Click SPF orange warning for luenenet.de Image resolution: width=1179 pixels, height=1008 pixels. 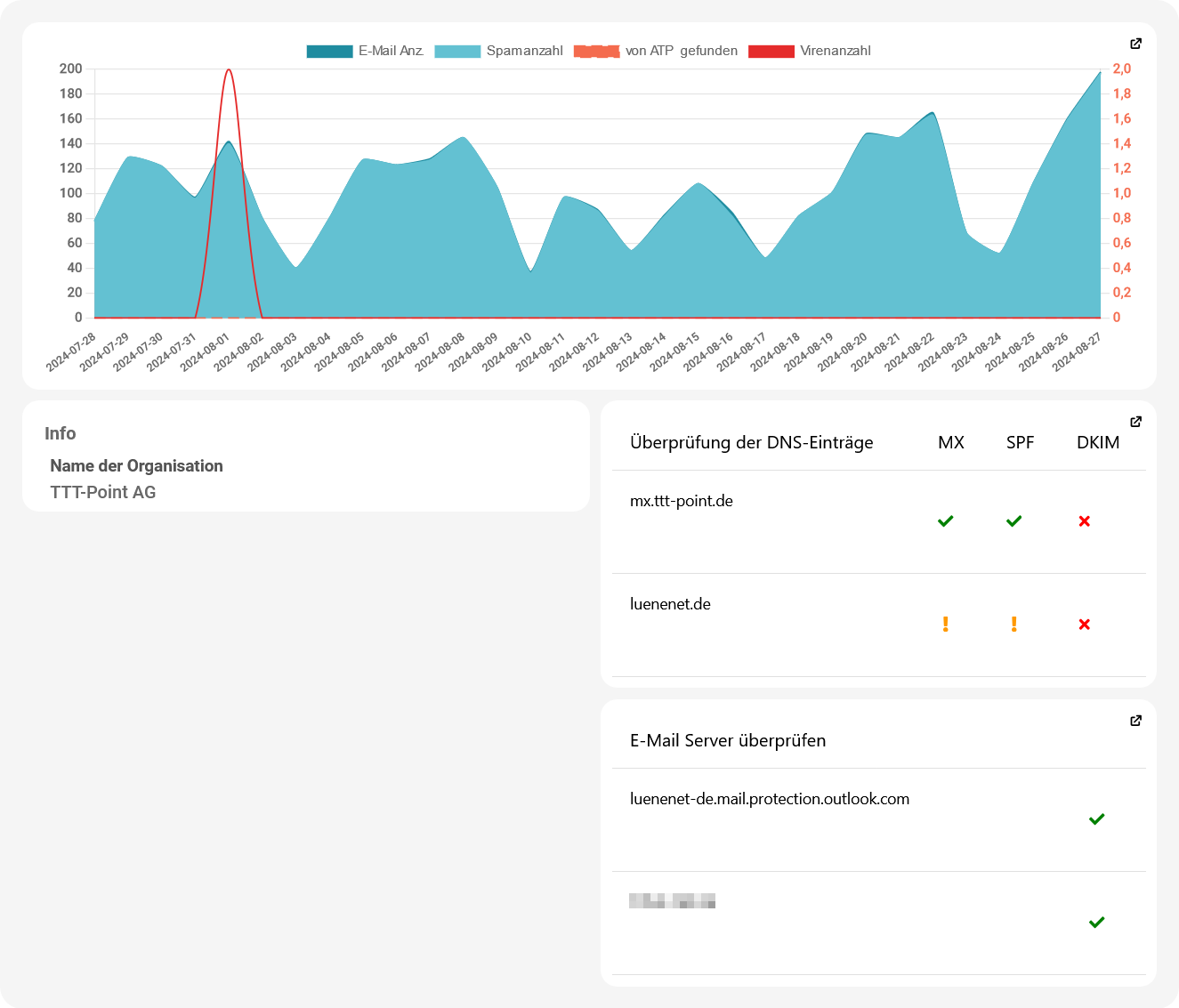(x=1013, y=625)
